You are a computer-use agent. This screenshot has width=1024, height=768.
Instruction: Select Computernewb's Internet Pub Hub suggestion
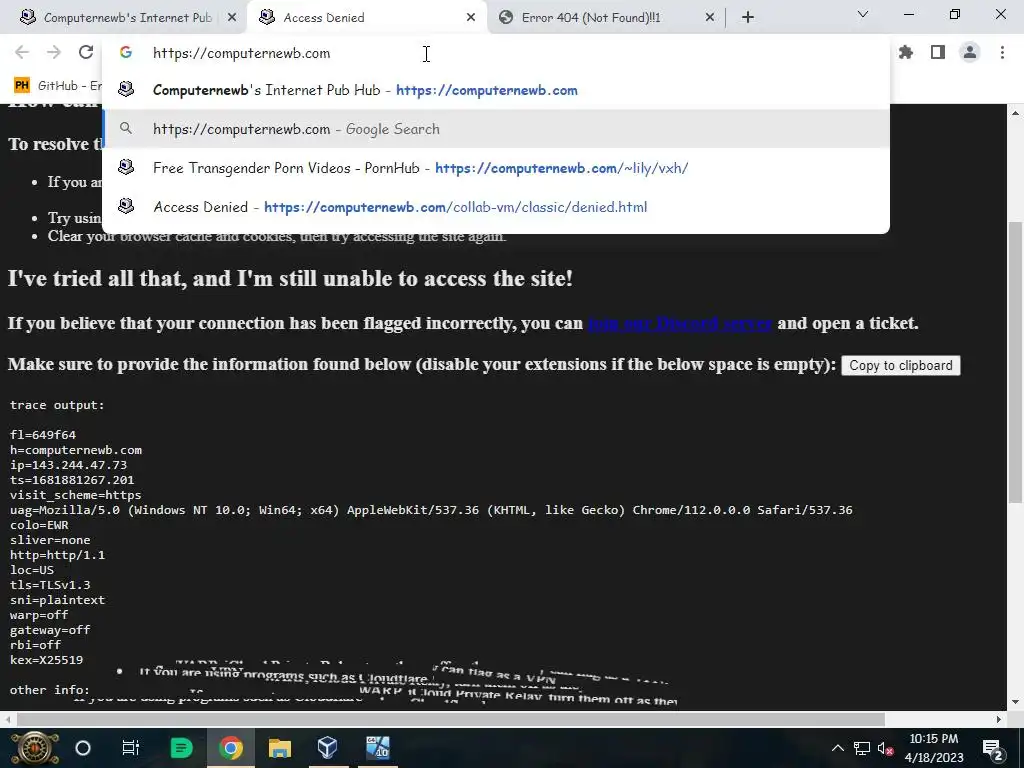click(496, 90)
